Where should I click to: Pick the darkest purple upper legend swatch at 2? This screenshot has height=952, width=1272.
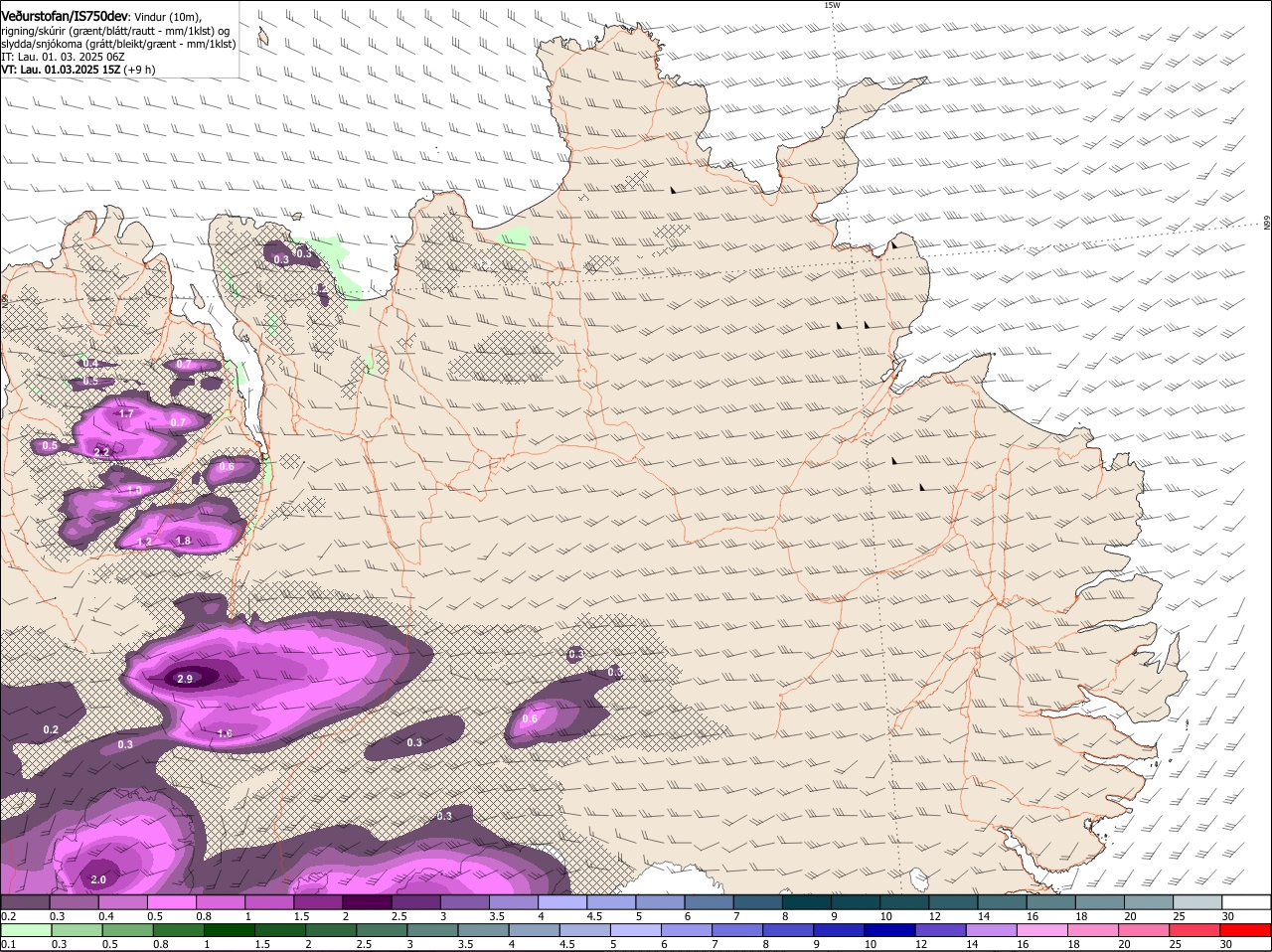(367, 902)
